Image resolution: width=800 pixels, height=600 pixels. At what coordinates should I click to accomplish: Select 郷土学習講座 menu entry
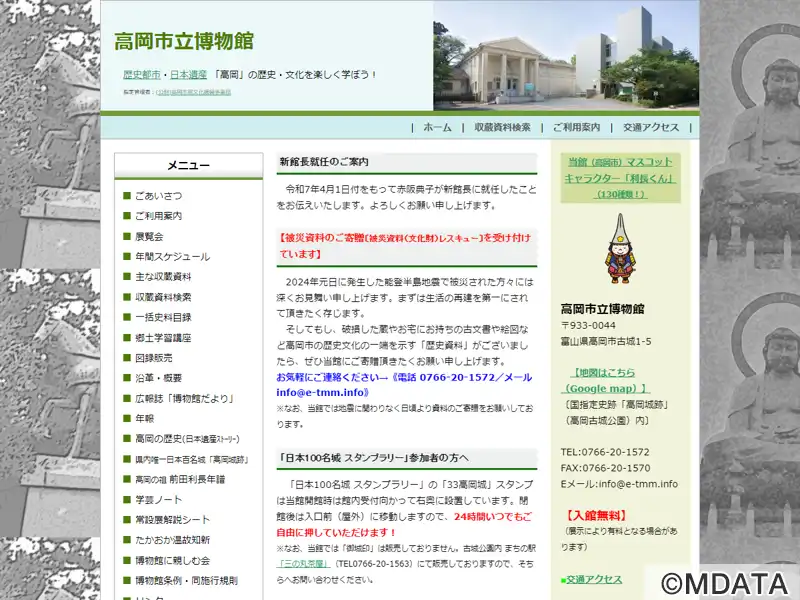click(x=163, y=338)
